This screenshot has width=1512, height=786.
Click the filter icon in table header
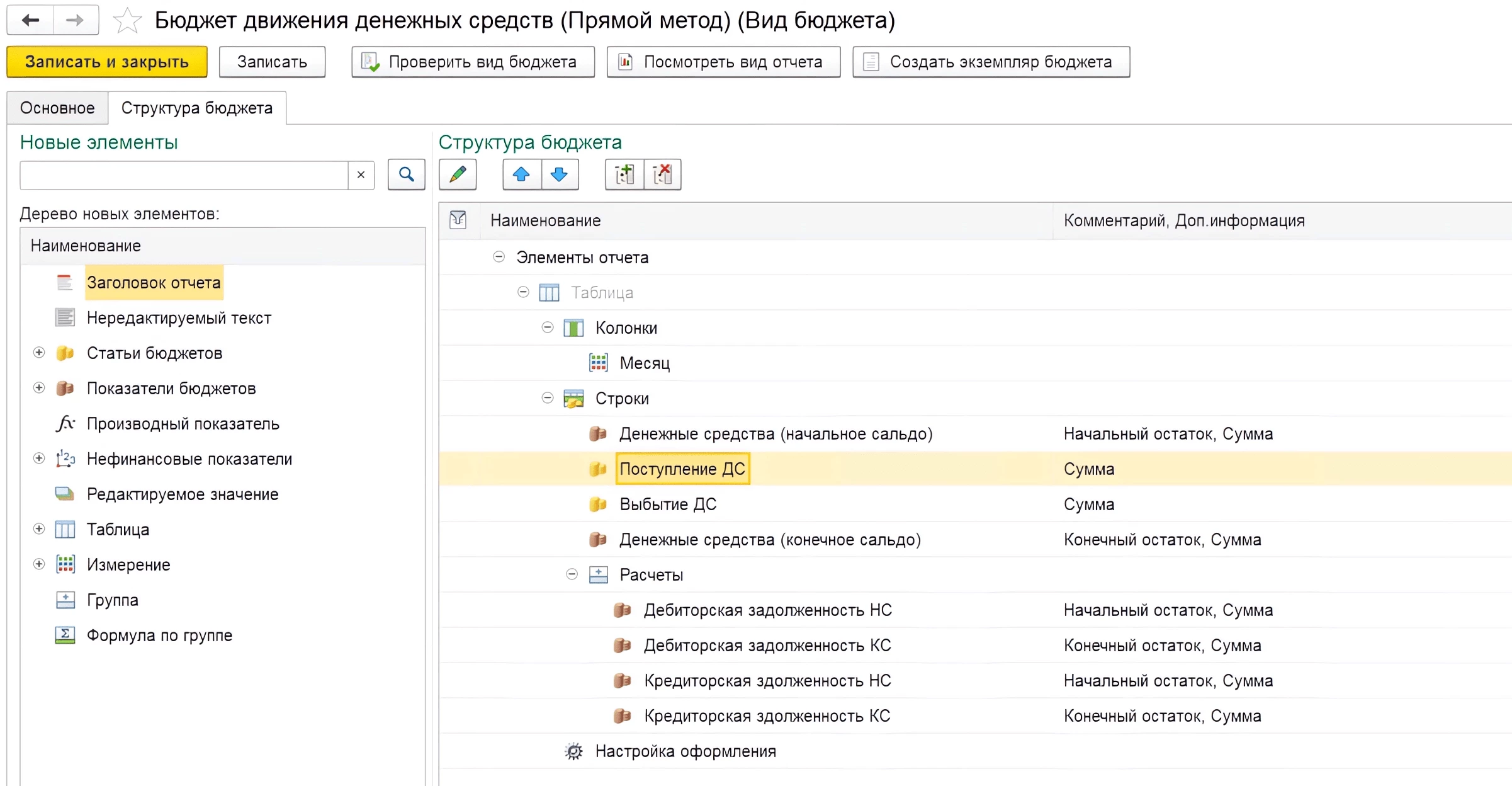[x=458, y=220]
